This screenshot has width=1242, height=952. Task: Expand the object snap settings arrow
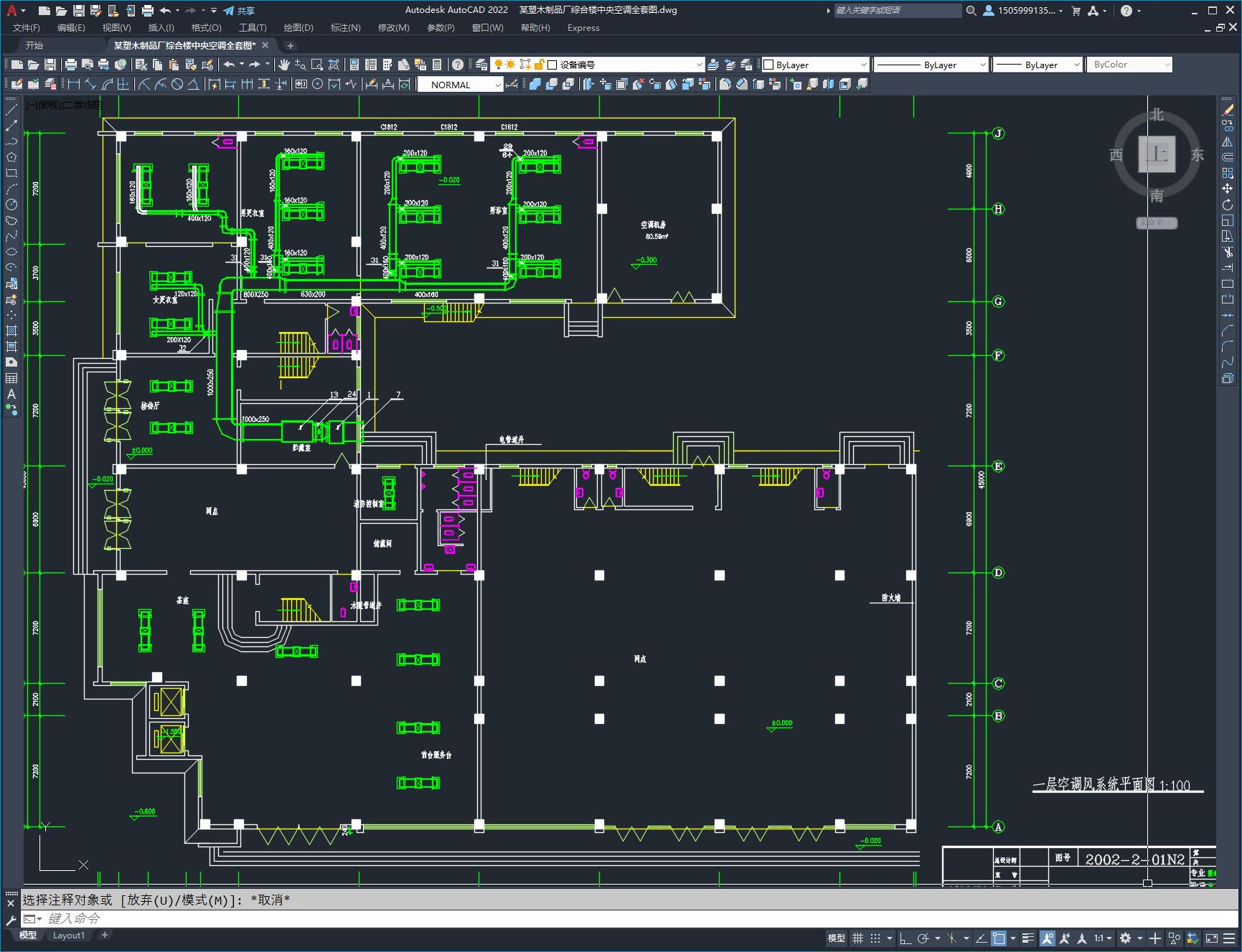[x=1013, y=938]
